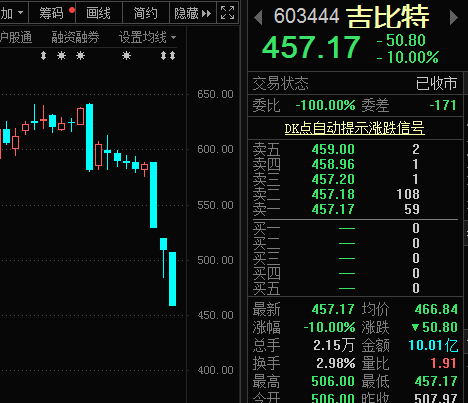
Task: Click the double-arrow icon next to 隐藏
Action: (206, 14)
